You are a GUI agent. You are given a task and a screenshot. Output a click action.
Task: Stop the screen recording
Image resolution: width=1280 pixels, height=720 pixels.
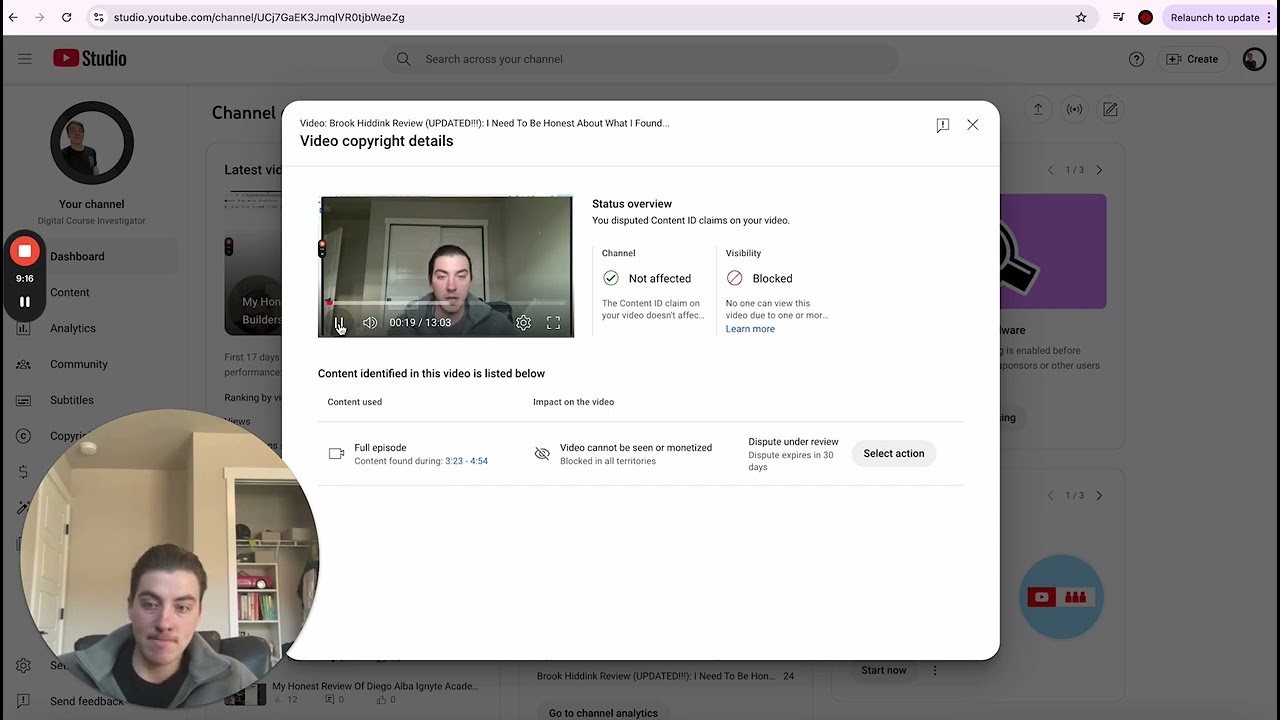click(25, 251)
